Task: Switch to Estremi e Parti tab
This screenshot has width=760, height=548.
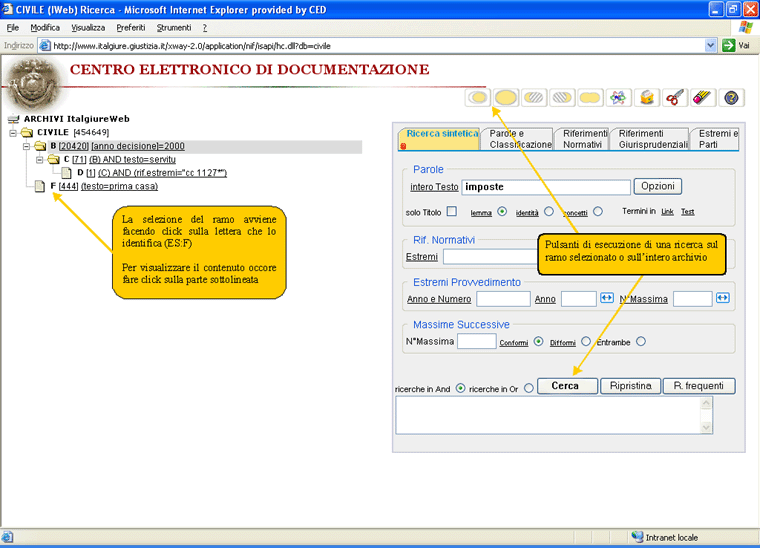Action: (716, 139)
